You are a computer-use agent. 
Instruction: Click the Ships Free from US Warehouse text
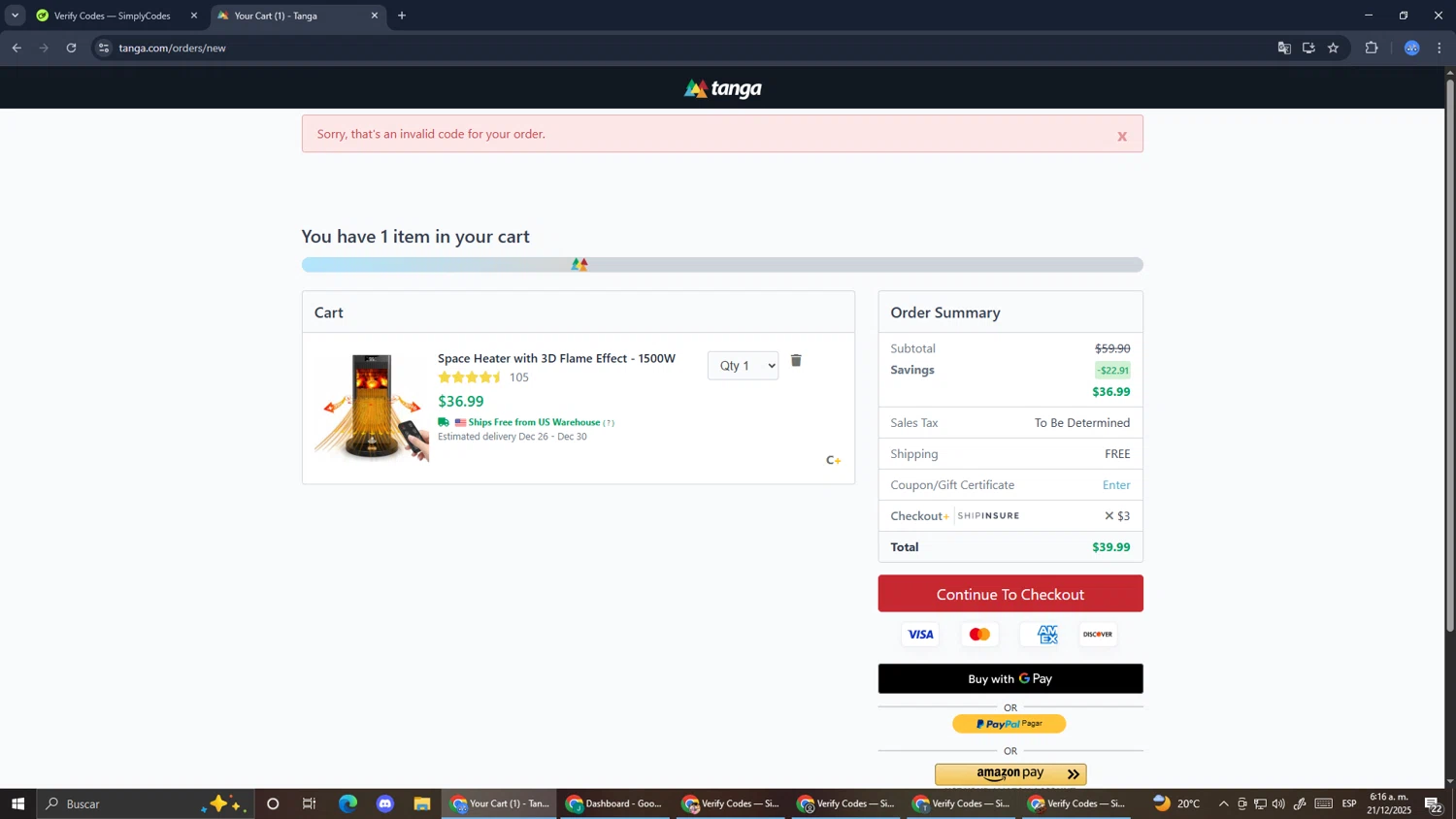tap(534, 423)
